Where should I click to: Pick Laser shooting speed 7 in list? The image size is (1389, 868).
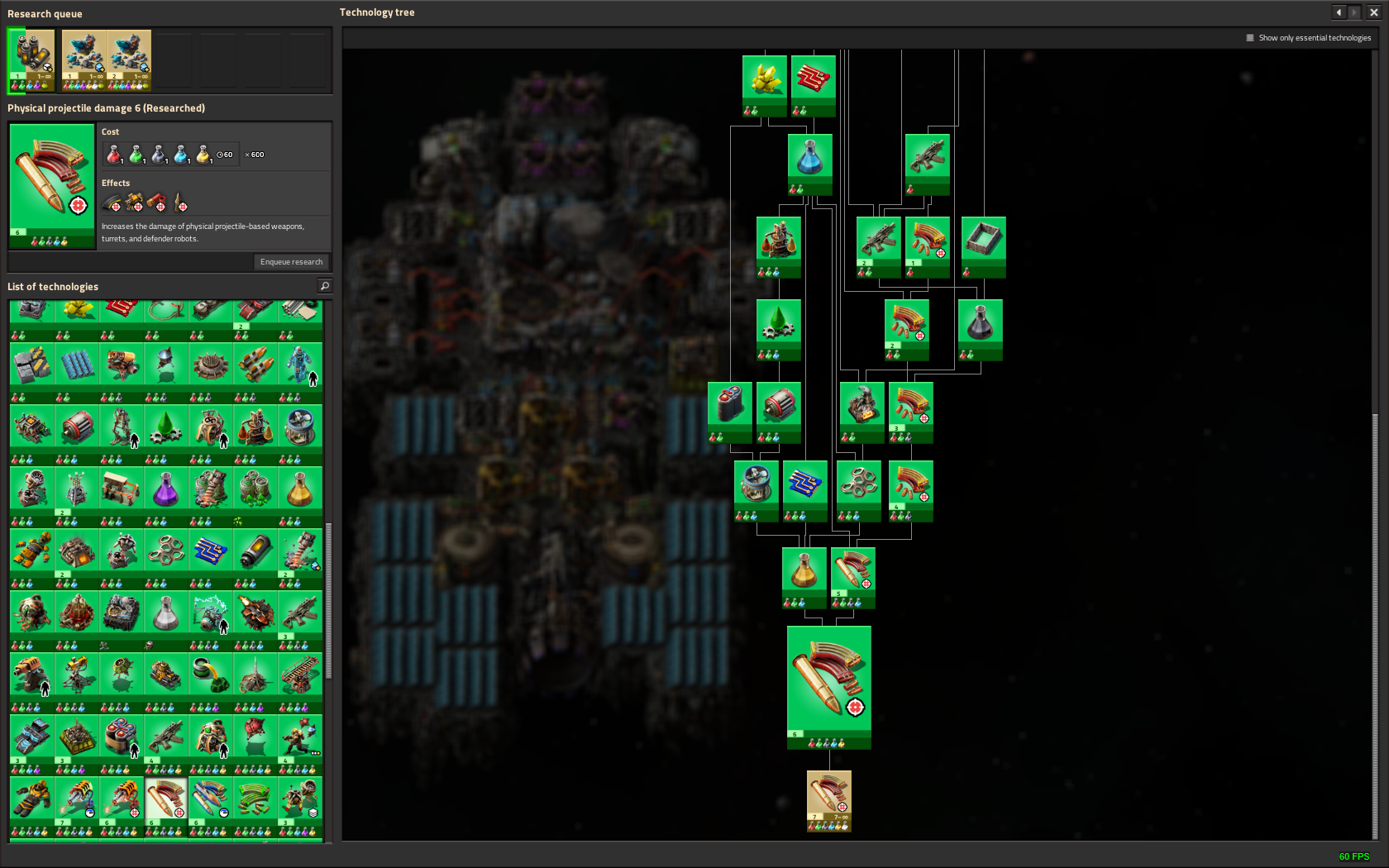point(77,805)
